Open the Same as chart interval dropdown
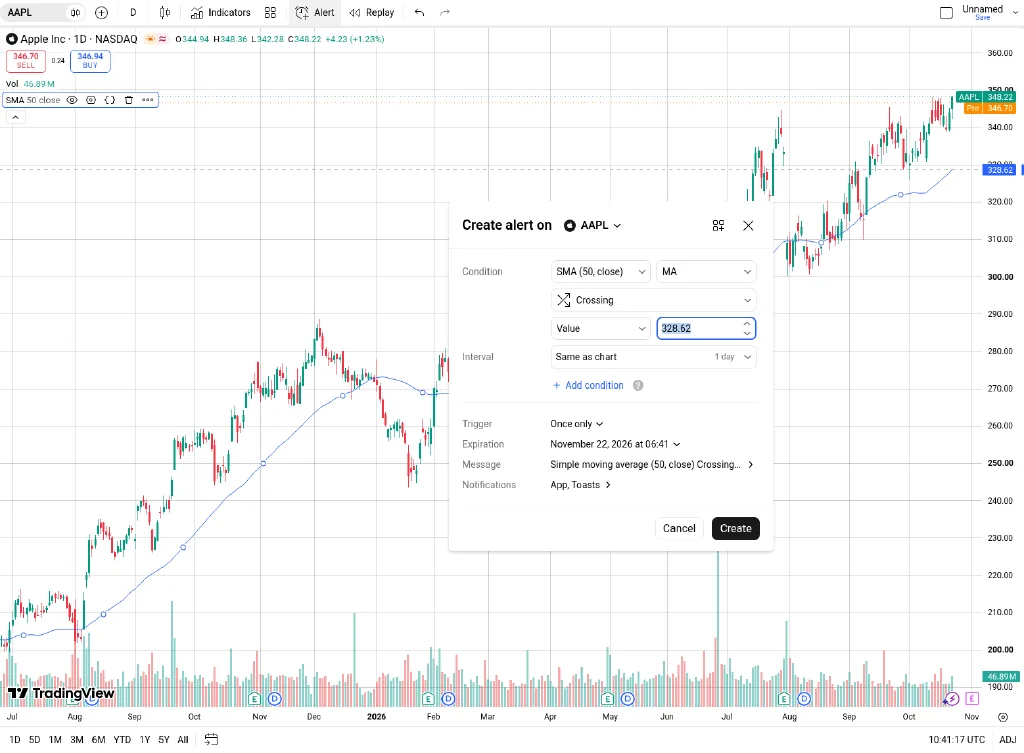Image resolution: width=1024 pixels, height=753 pixels. coord(654,357)
